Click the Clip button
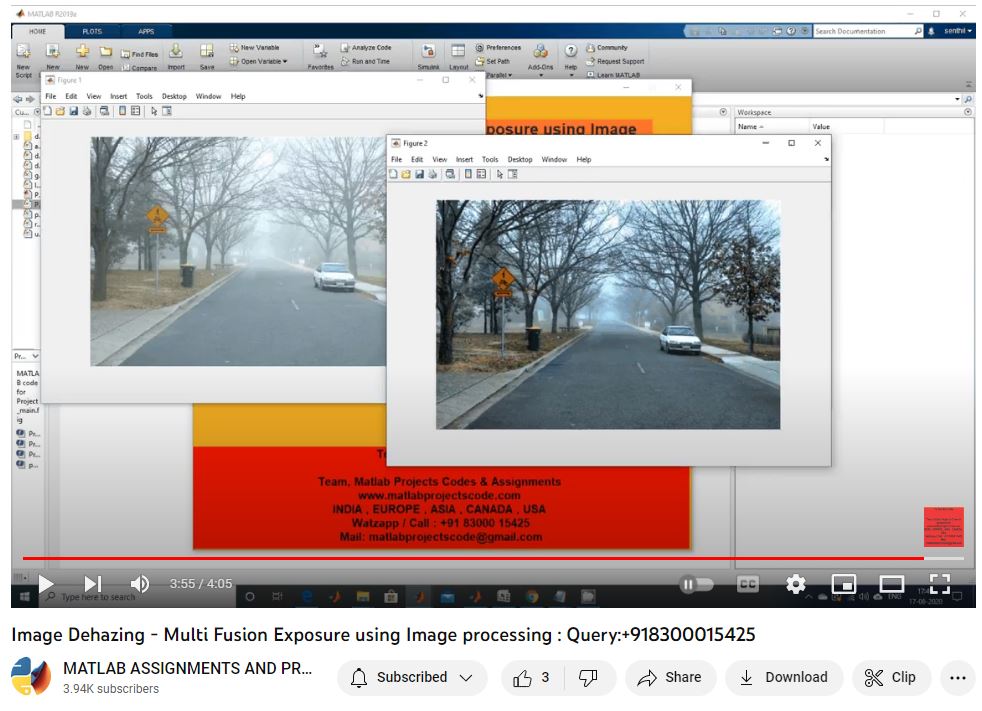Viewport: 982px width, 711px height. [891, 677]
